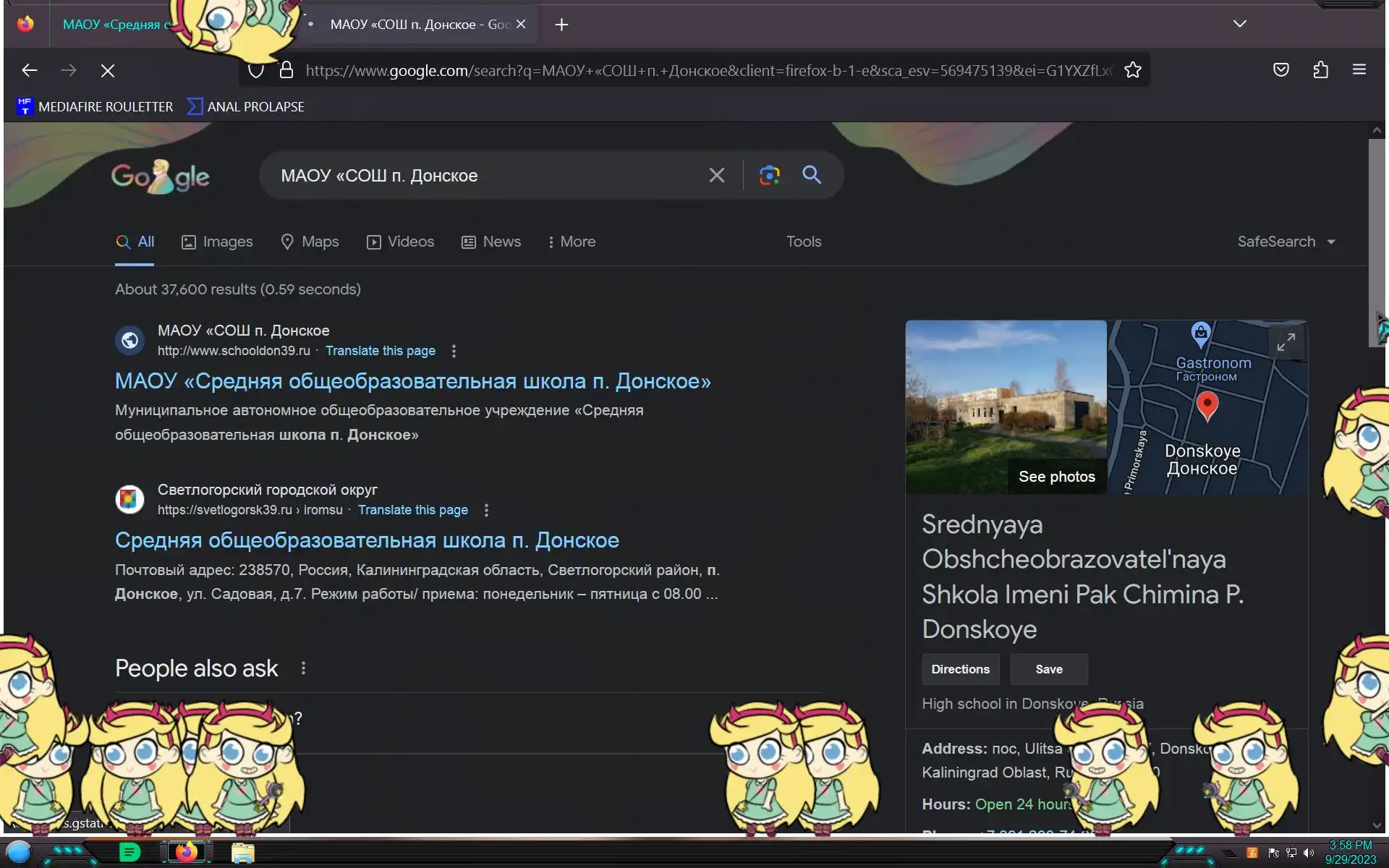Open the list all tabs chevron
This screenshot has height=868, width=1389.
click(x=1239, y=24)
